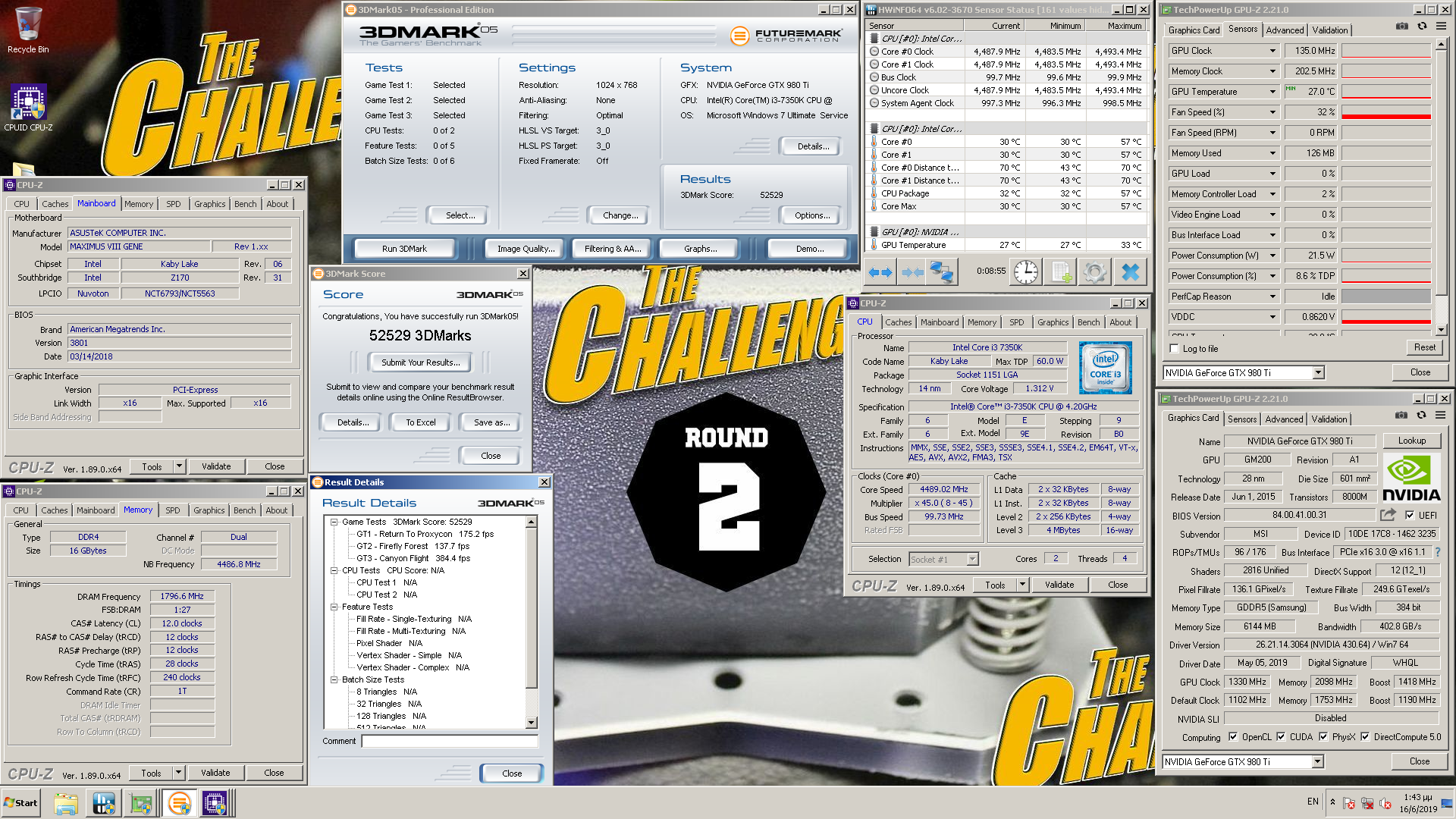The height and width of the screenshot is (819, 1456).
Task: Open the CPUID CPU-Z desktop shortcut
Action: tap(28, 107)
